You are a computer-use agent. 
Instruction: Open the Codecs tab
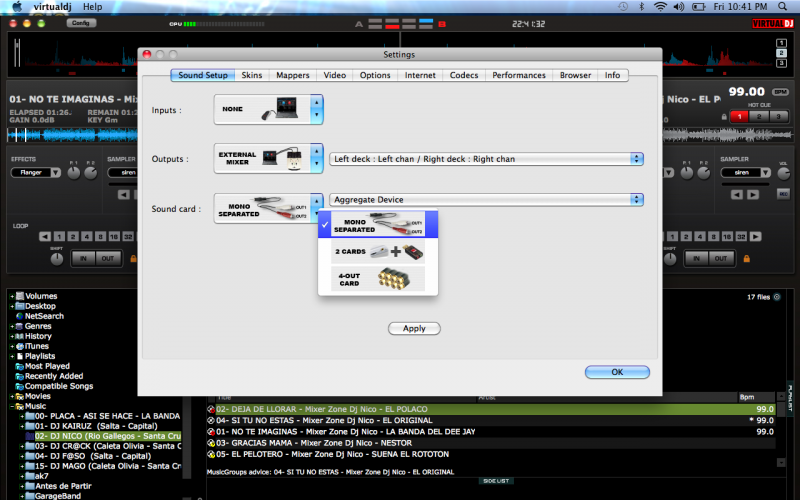coord(464,75)
